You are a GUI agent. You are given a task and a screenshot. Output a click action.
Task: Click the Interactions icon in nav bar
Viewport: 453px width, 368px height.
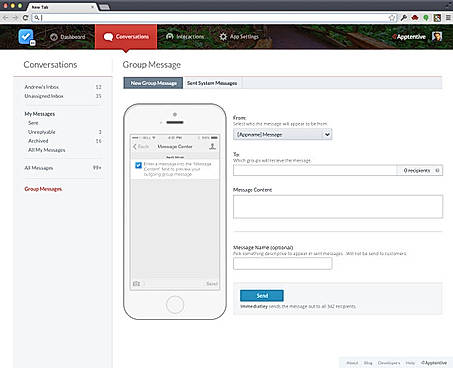[x=170, y=36]
